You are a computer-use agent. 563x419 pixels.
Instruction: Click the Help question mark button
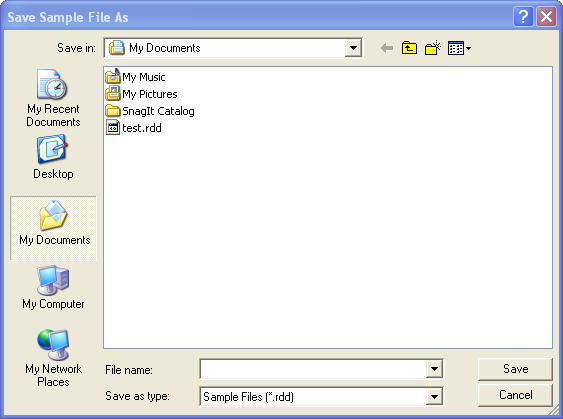[x=523, y=17]
